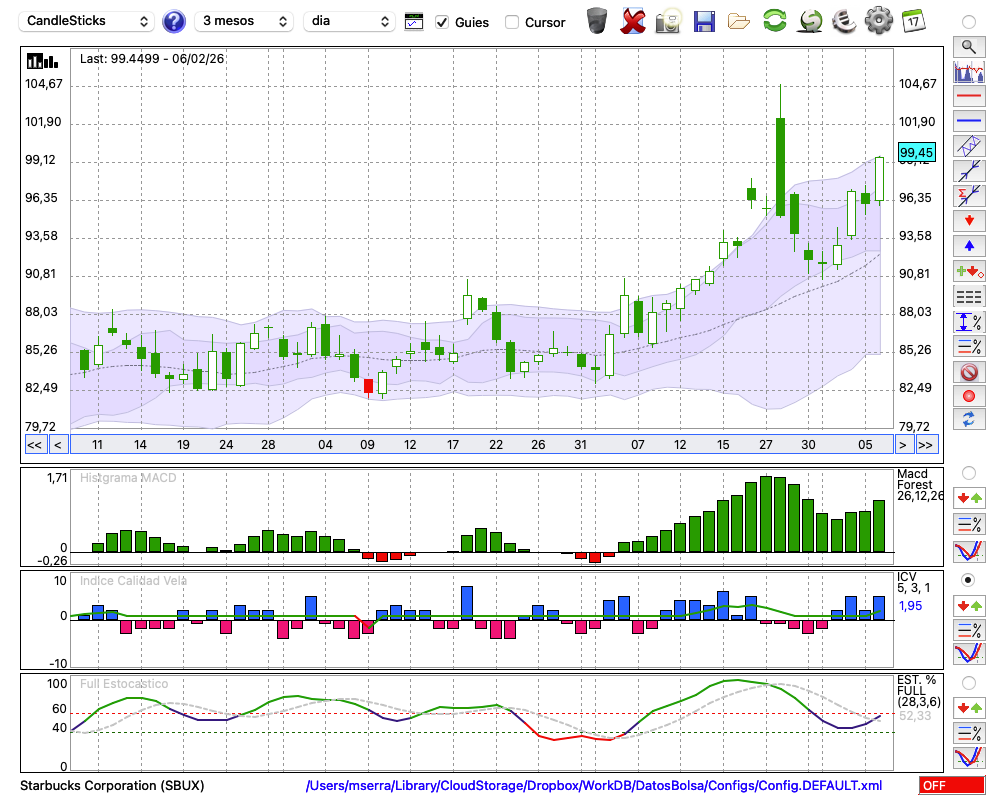Viewport: 1000px width, 800px height.
Task: Open the settings gear icon
Action: tap(878, 20)
